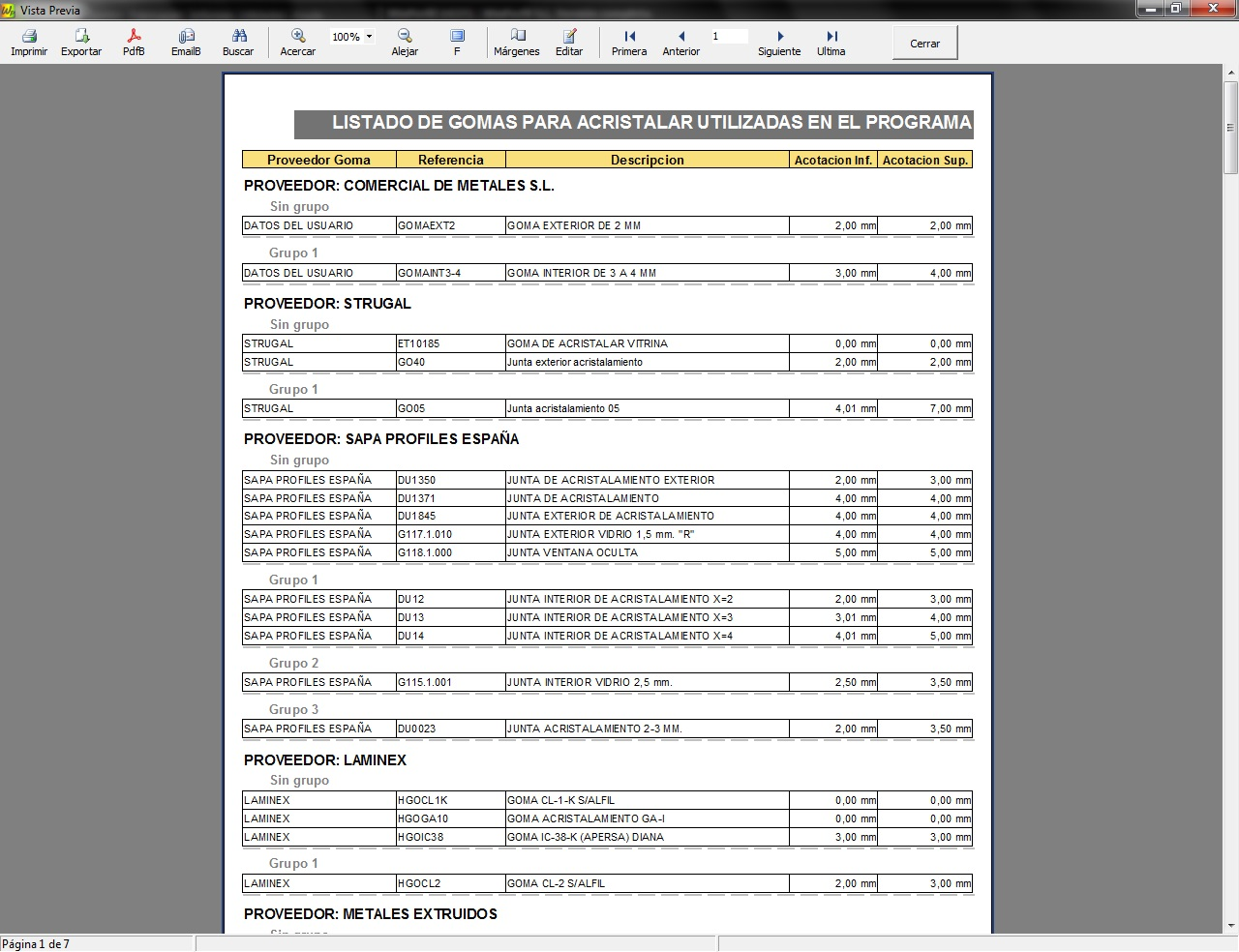1239x952 pixels.
Task: Click reference HGOCL2
Action: point(419,883)
